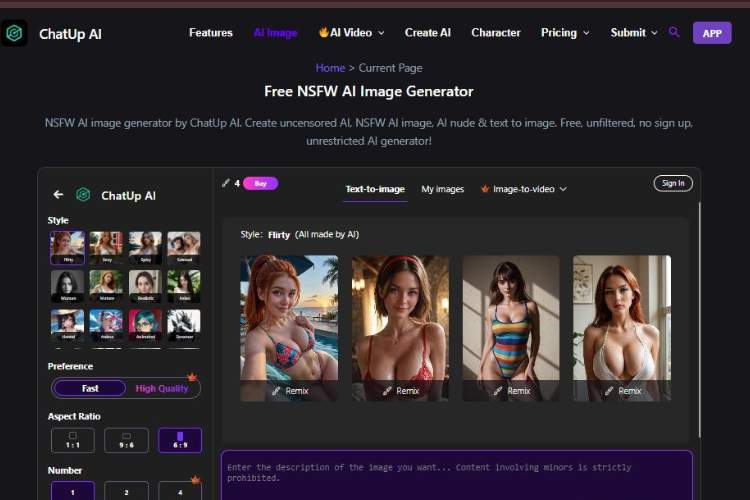Click the search magnifier icon

[x=674, y=32]
